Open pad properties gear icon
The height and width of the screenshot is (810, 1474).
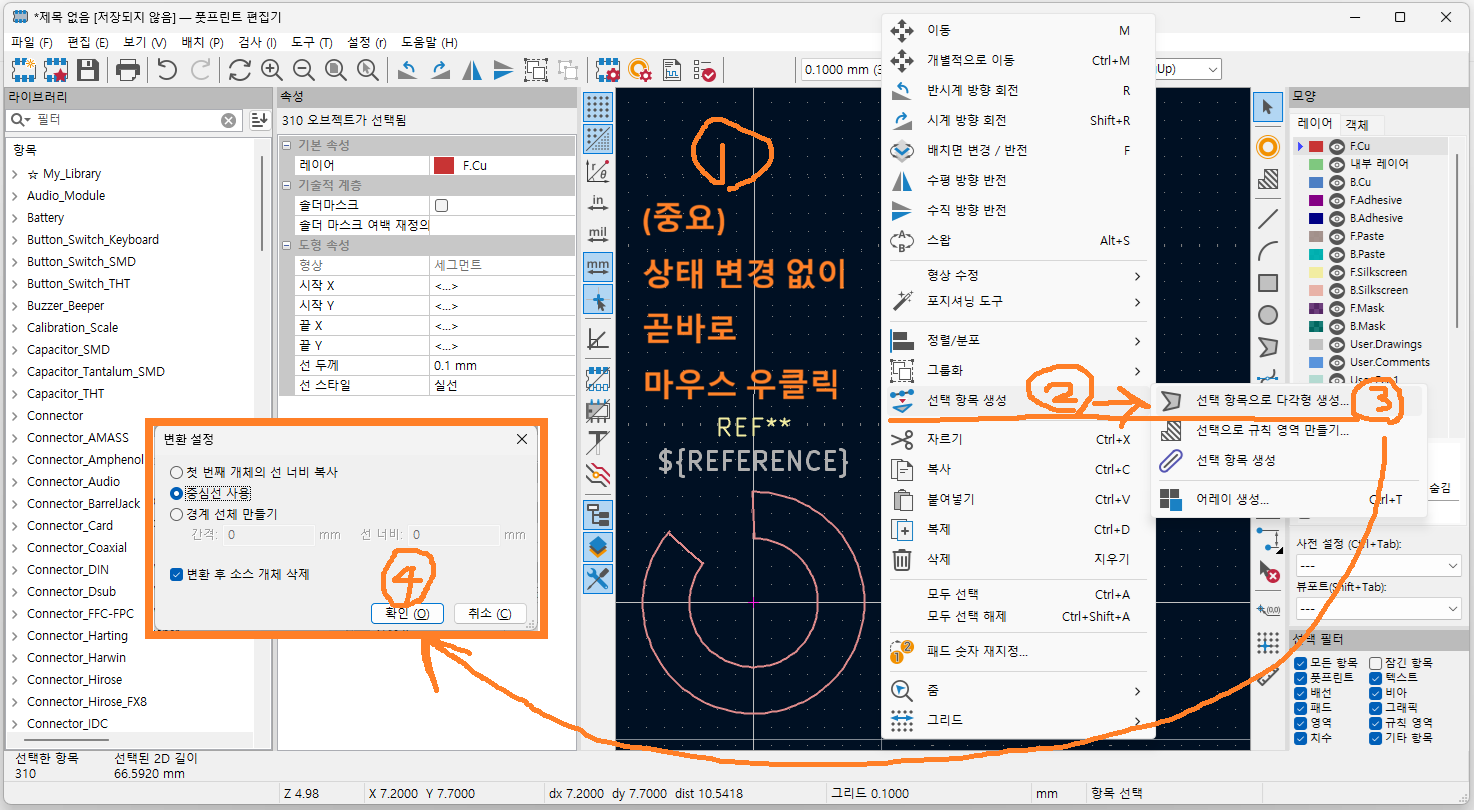tap(640, 70)
